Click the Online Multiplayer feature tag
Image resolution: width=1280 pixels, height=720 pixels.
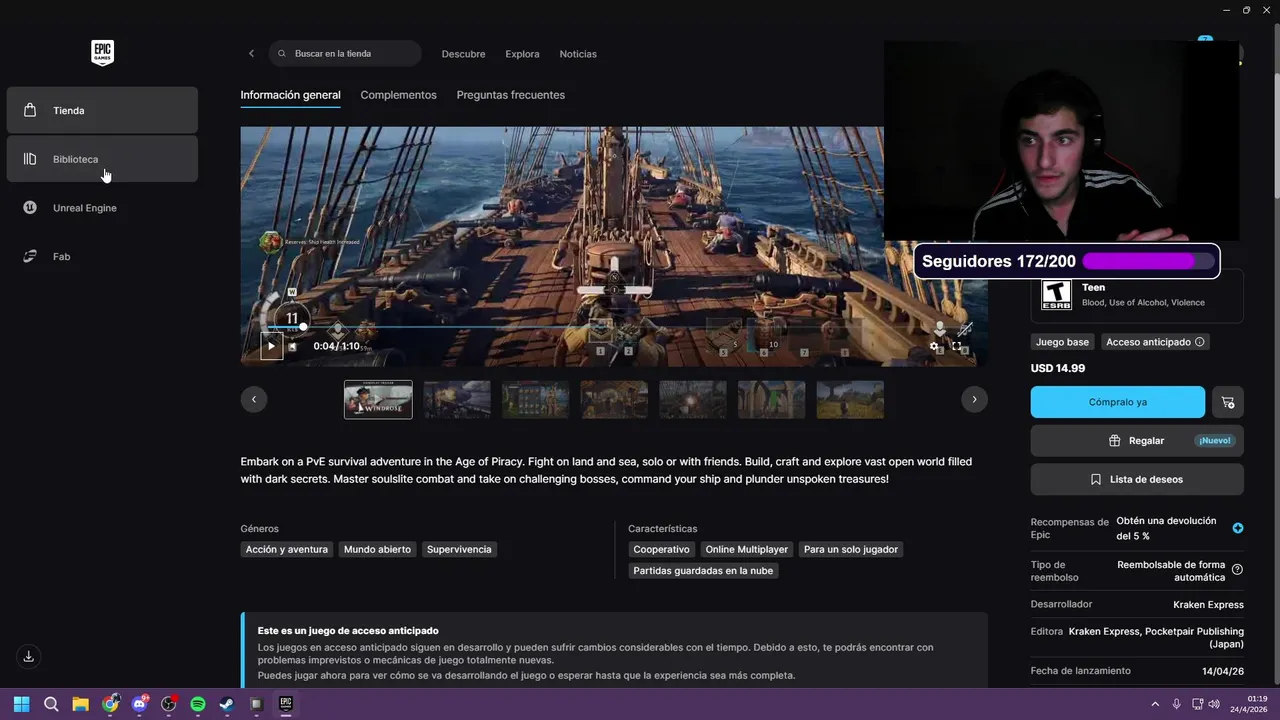[747, 549]
